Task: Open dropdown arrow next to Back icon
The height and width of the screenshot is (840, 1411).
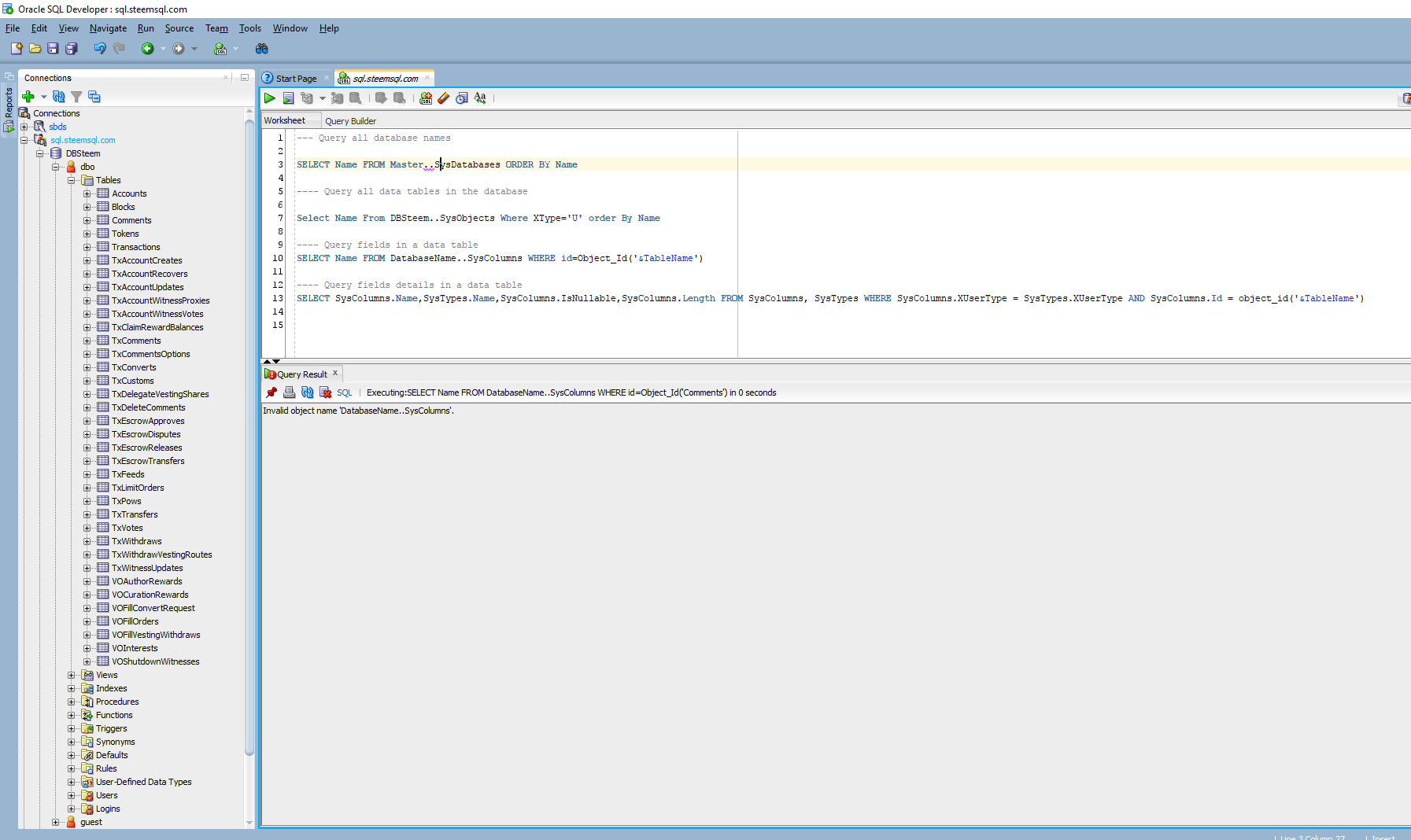Action: pos(163,49)
